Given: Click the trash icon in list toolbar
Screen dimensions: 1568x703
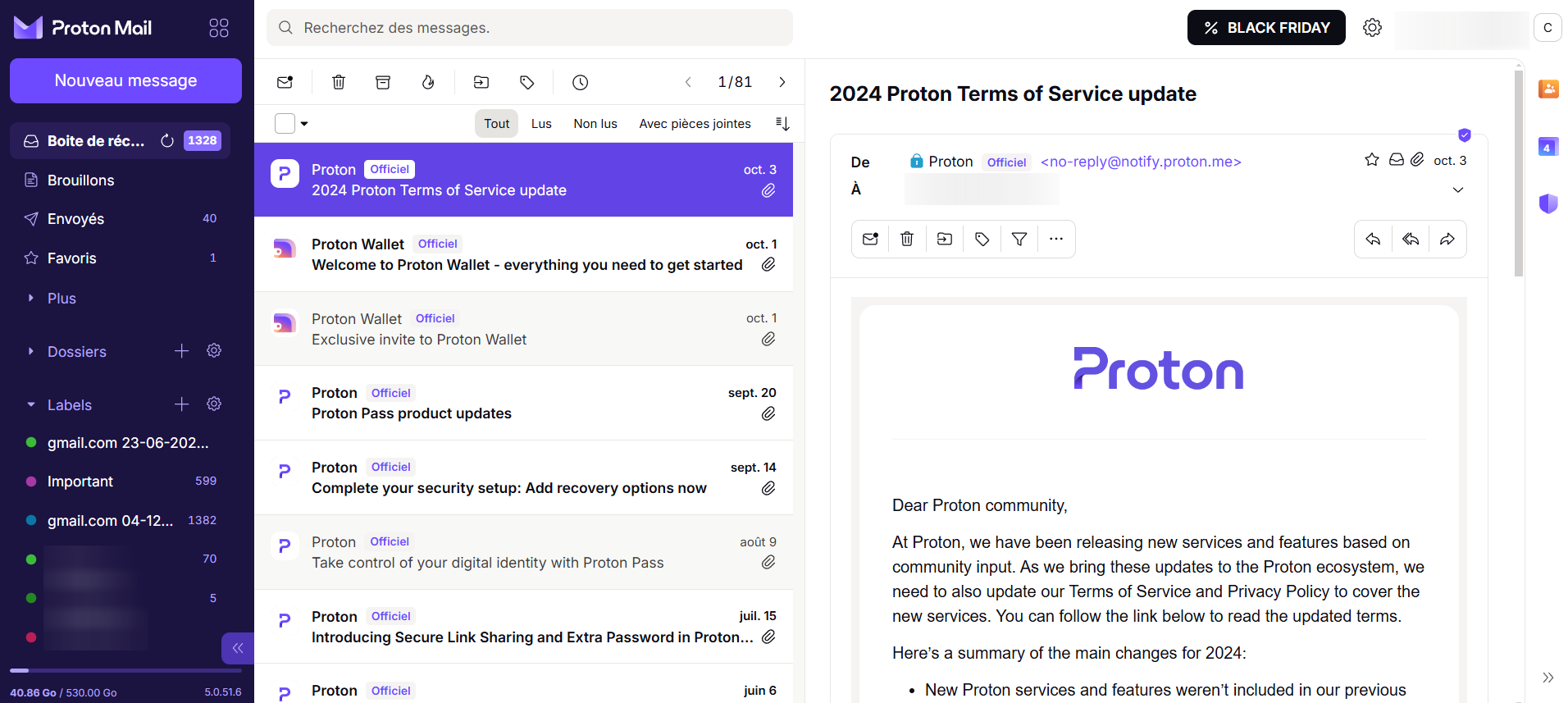Looking at the screenshot, I should click(x=339, y=82).
